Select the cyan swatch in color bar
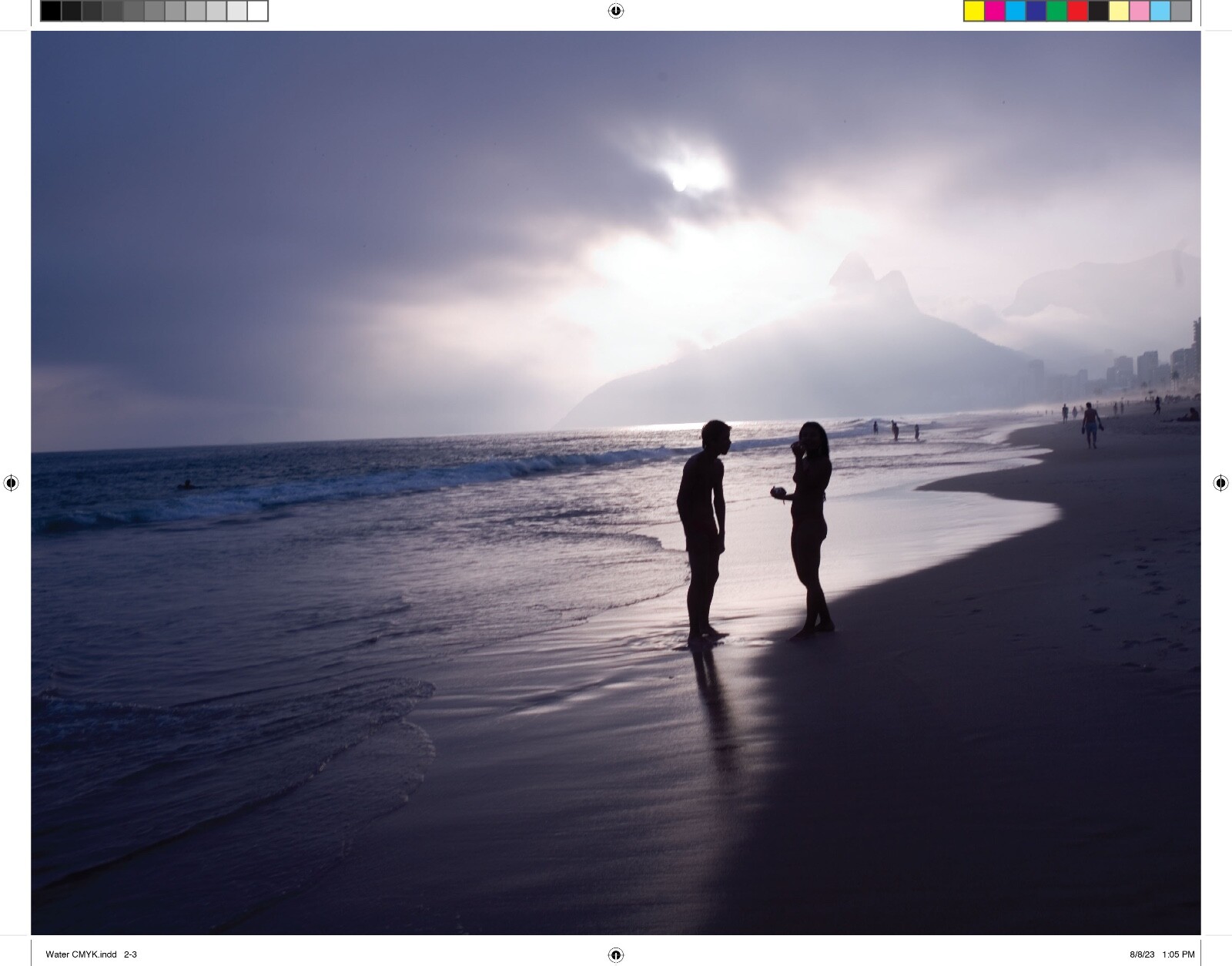Viewport: 1232px width, 966px height. click(x=1016, y=11)
